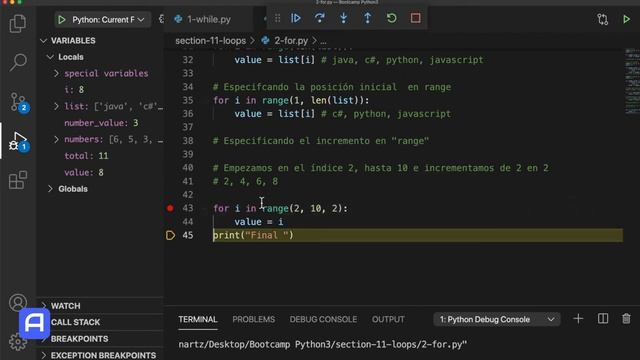This screenshot has height=360, width=640.
Task: Grab the debug toolbar drag handle
Action: click(278, 18)
